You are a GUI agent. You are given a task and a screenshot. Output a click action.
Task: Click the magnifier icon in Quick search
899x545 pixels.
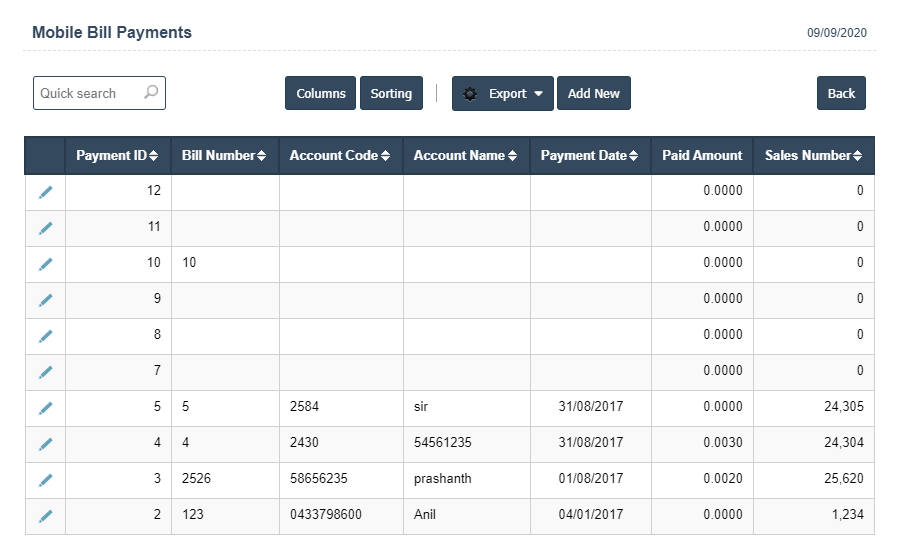click(151, 93)
